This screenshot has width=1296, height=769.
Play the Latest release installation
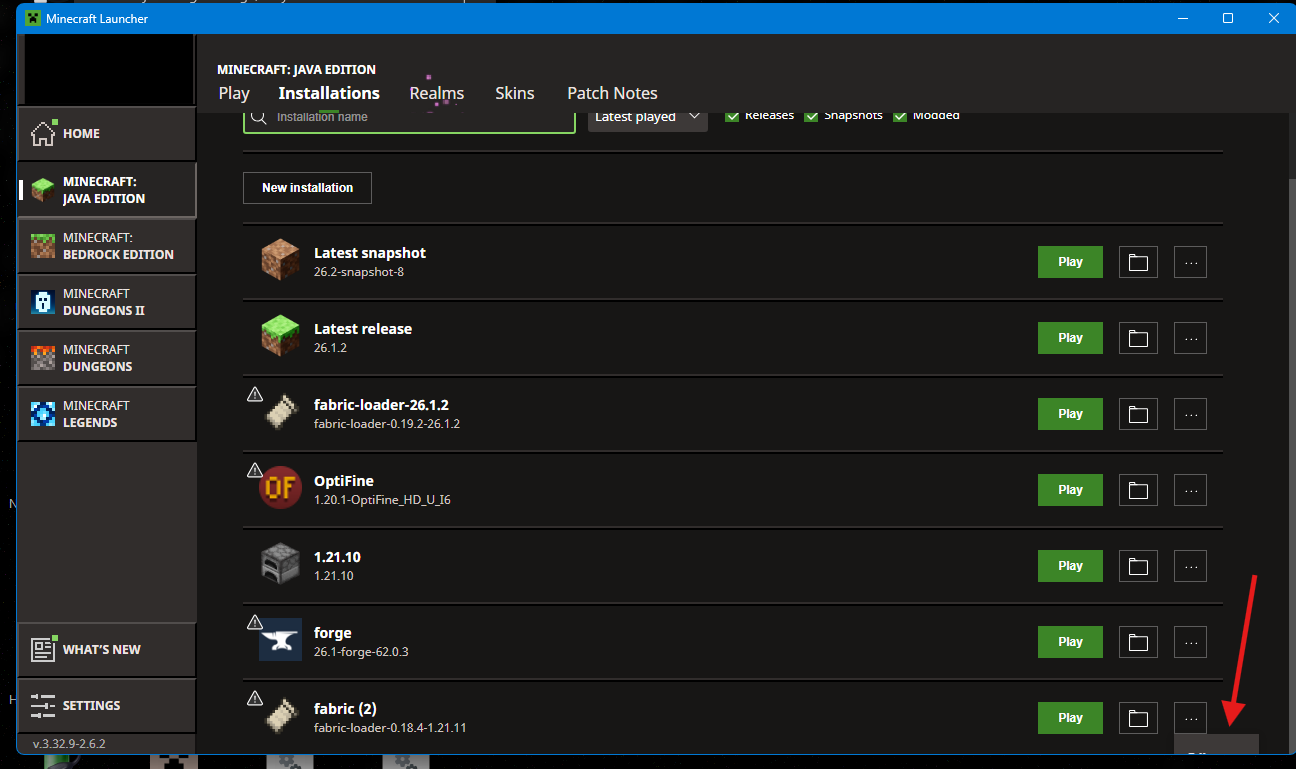[1070, 338]
